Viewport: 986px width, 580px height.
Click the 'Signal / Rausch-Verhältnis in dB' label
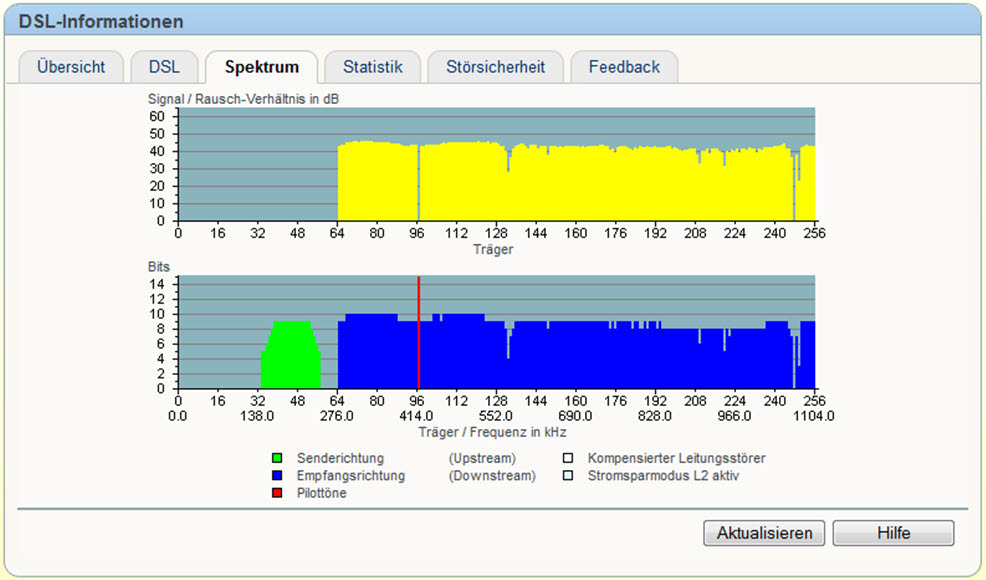(x=243, y=99)
